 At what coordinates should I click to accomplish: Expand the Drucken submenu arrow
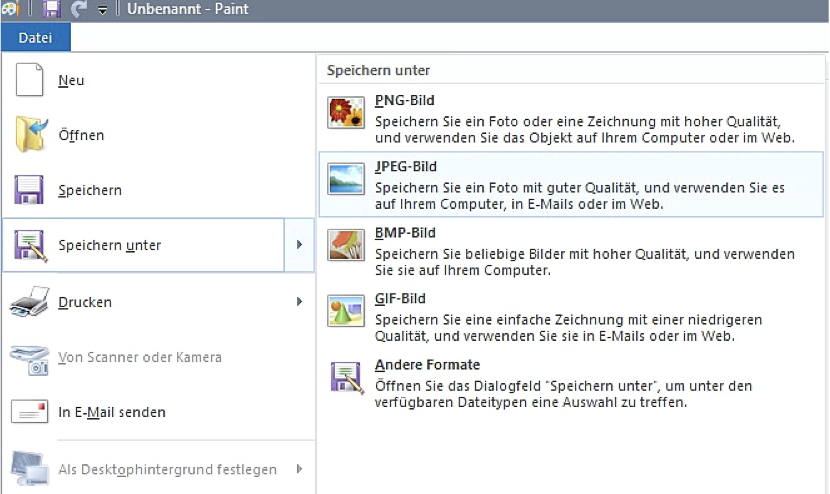pyautogui.click(x=300, y=302)
